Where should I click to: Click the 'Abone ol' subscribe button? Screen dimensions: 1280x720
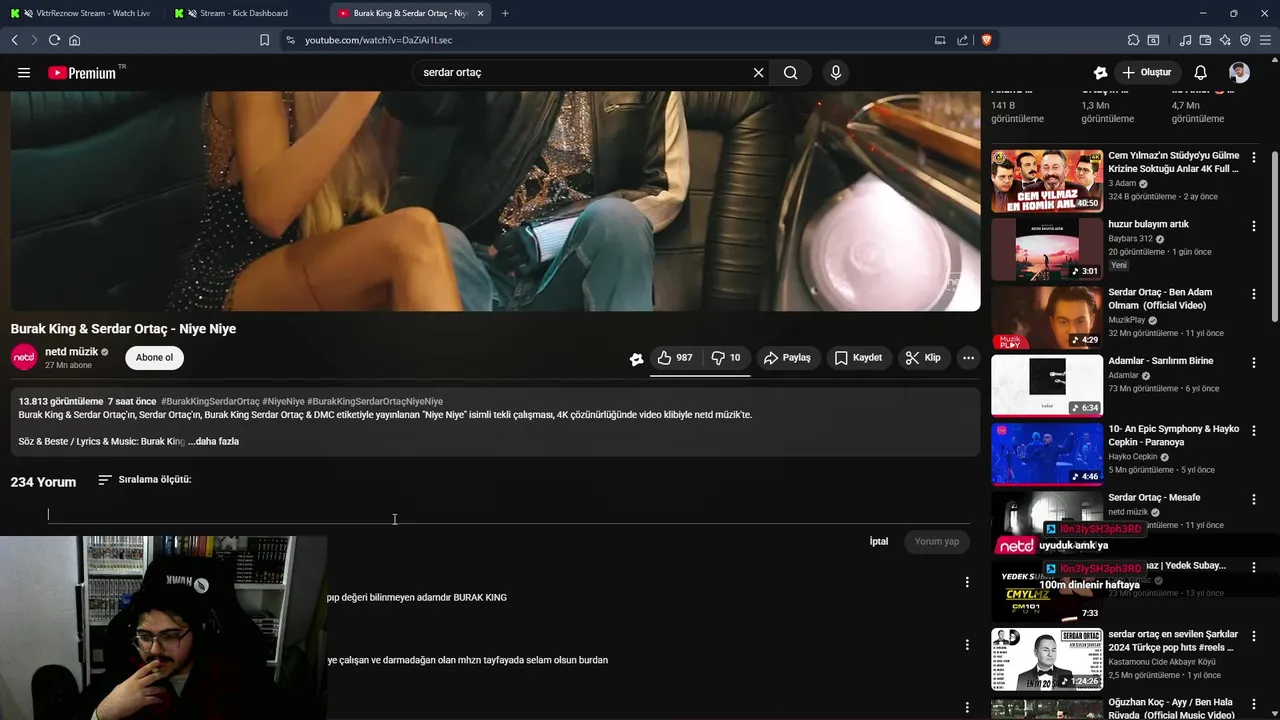tap(154, 357)
